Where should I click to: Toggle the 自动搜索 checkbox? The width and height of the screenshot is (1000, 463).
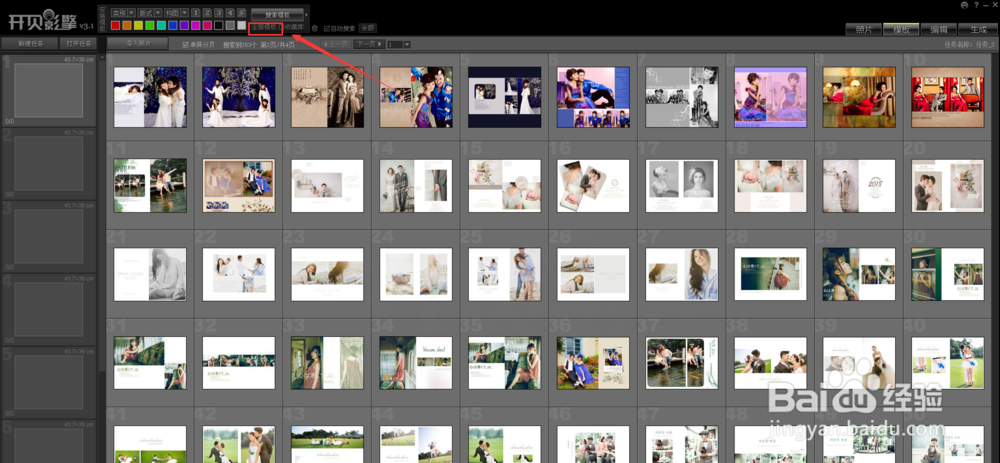327,28
